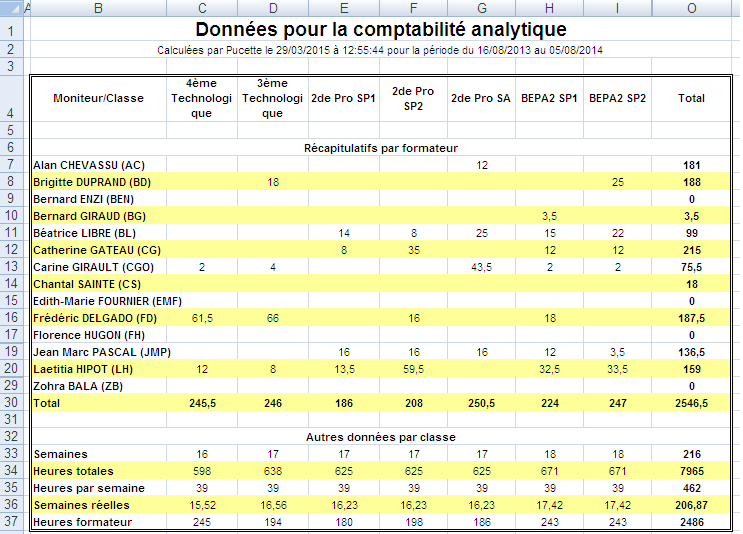The height and width of the screenshot is (534, 743).
Task: Click the 'Total' row label in row 30
Action: 99,403
